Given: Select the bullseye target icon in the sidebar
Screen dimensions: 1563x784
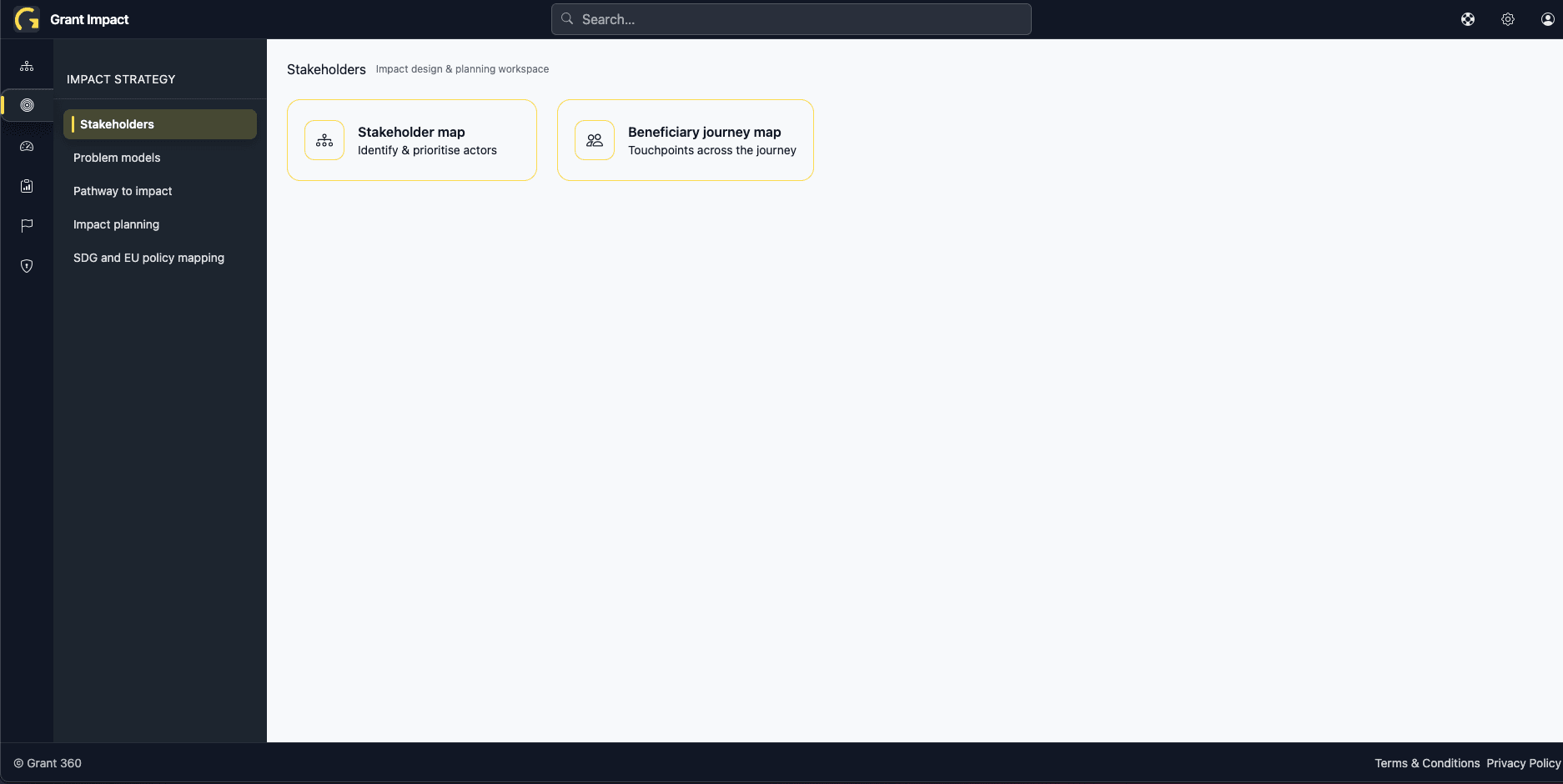Looking at the screenshot, I should click(x=27, y=105).
